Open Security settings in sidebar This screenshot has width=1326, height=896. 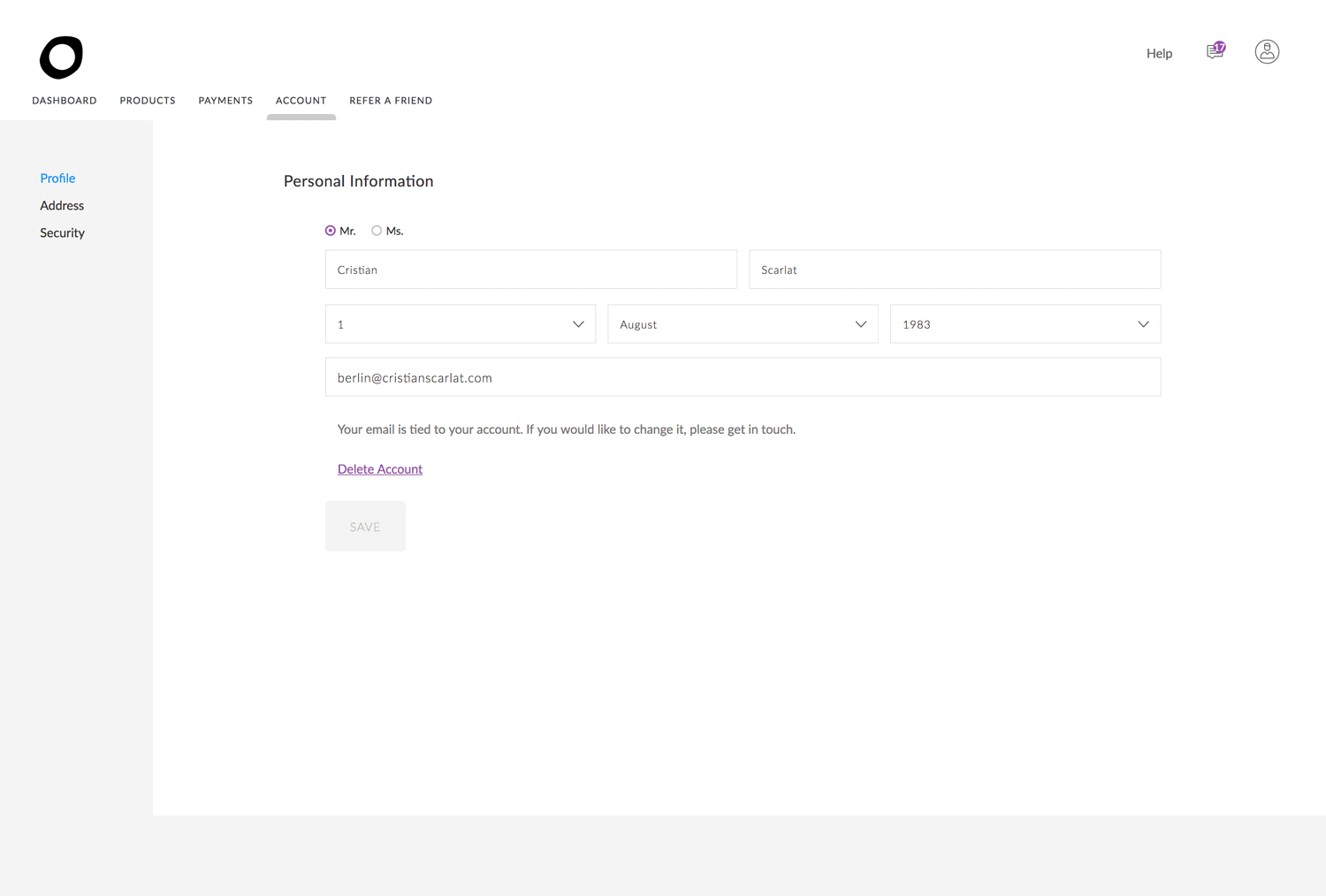(x=62, y=232)
